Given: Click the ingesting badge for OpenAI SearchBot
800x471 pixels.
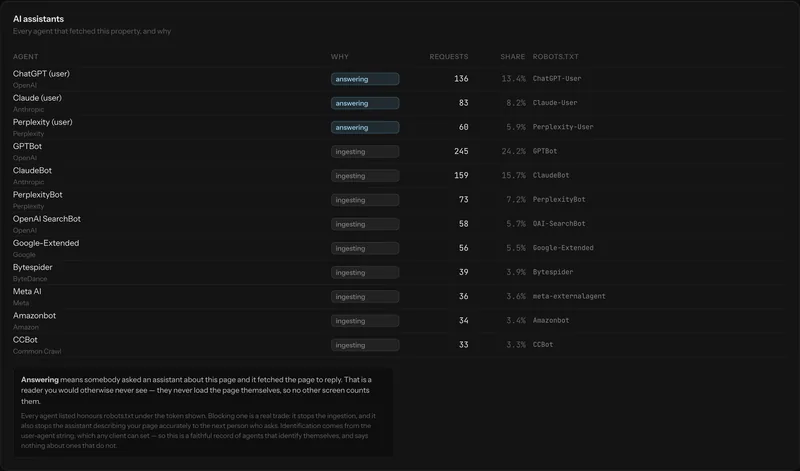Looking at the screenshot, I should (x=365, y=224).
